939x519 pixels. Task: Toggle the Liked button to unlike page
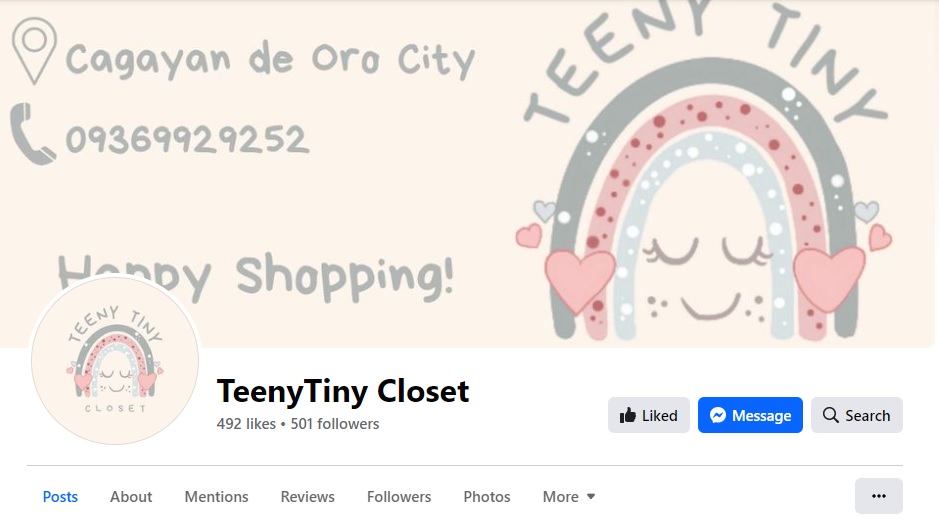pos(649,415)
